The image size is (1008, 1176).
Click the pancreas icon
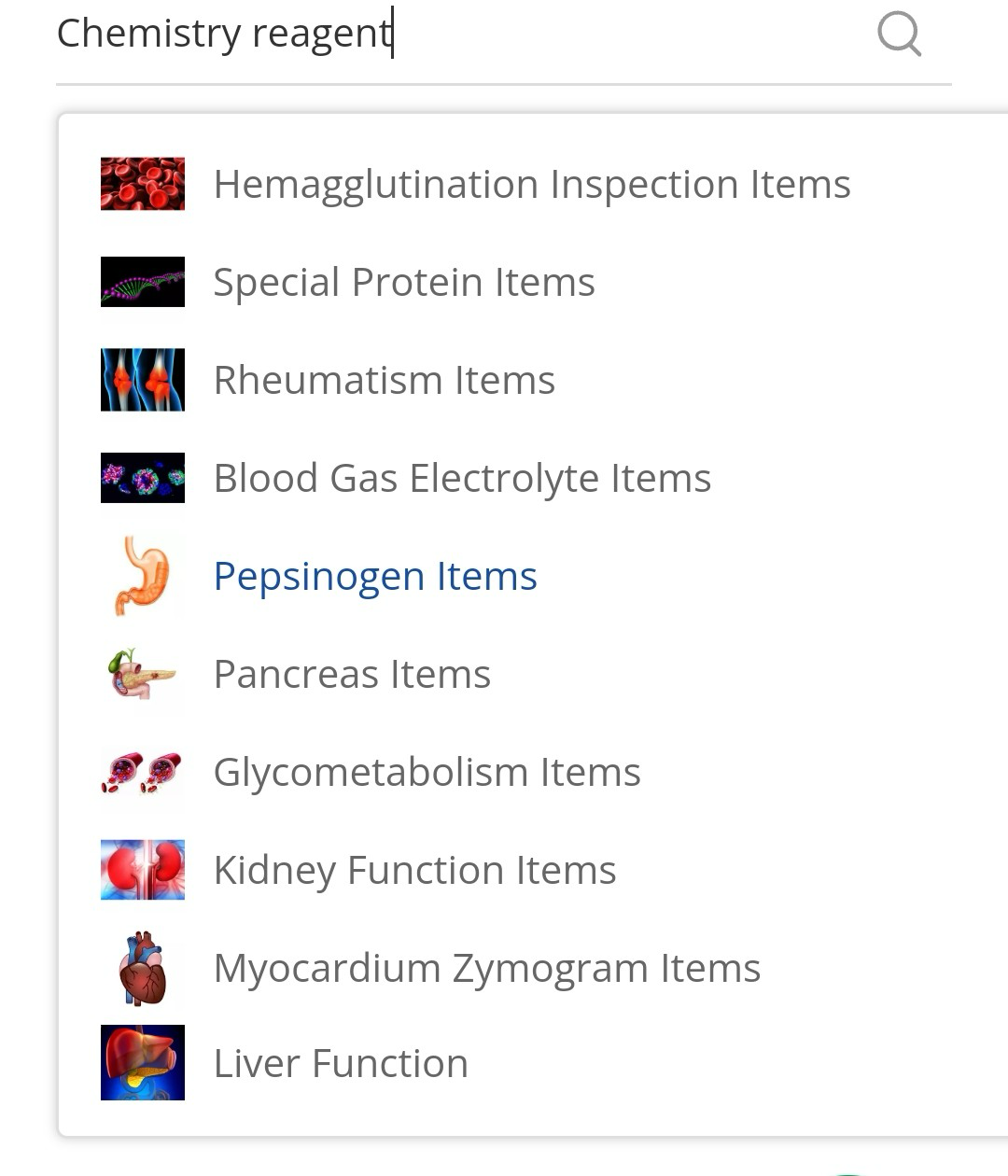pyautogui.click(x=143, y=674)
